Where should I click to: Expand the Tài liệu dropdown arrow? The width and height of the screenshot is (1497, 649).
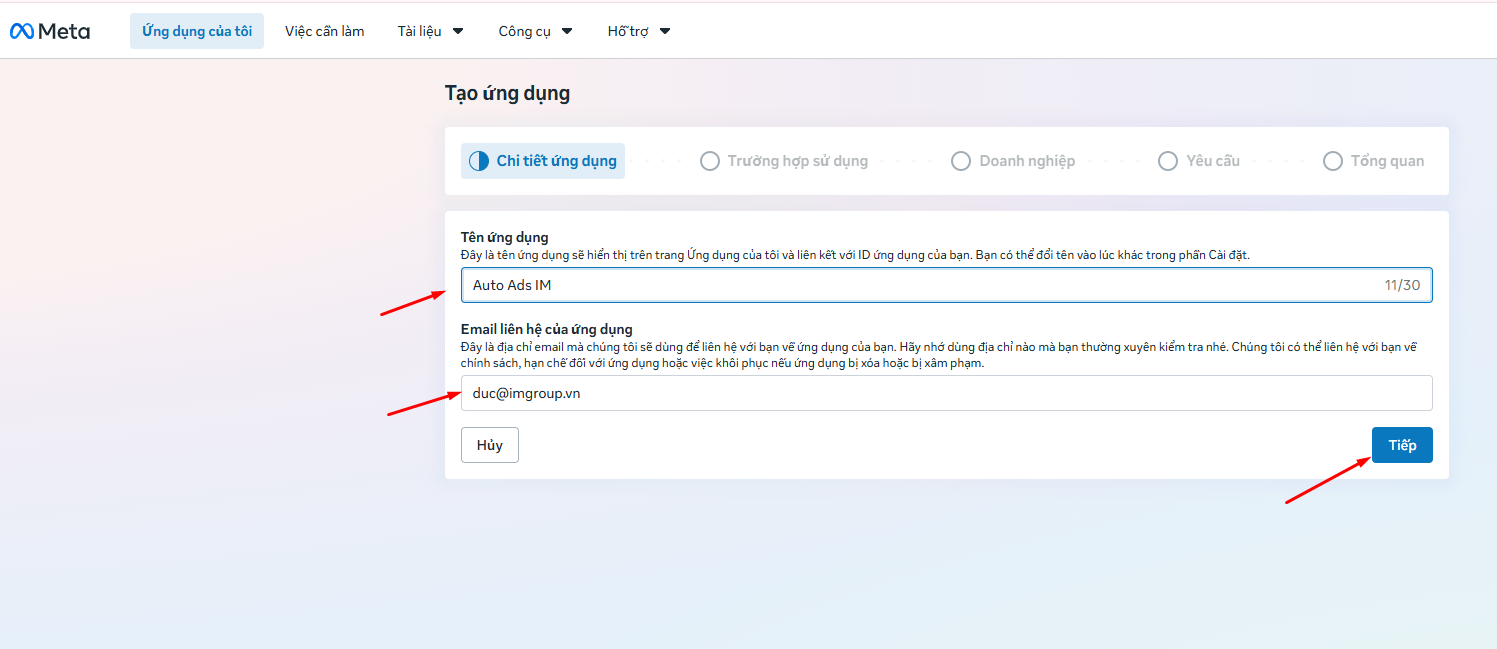458,31
